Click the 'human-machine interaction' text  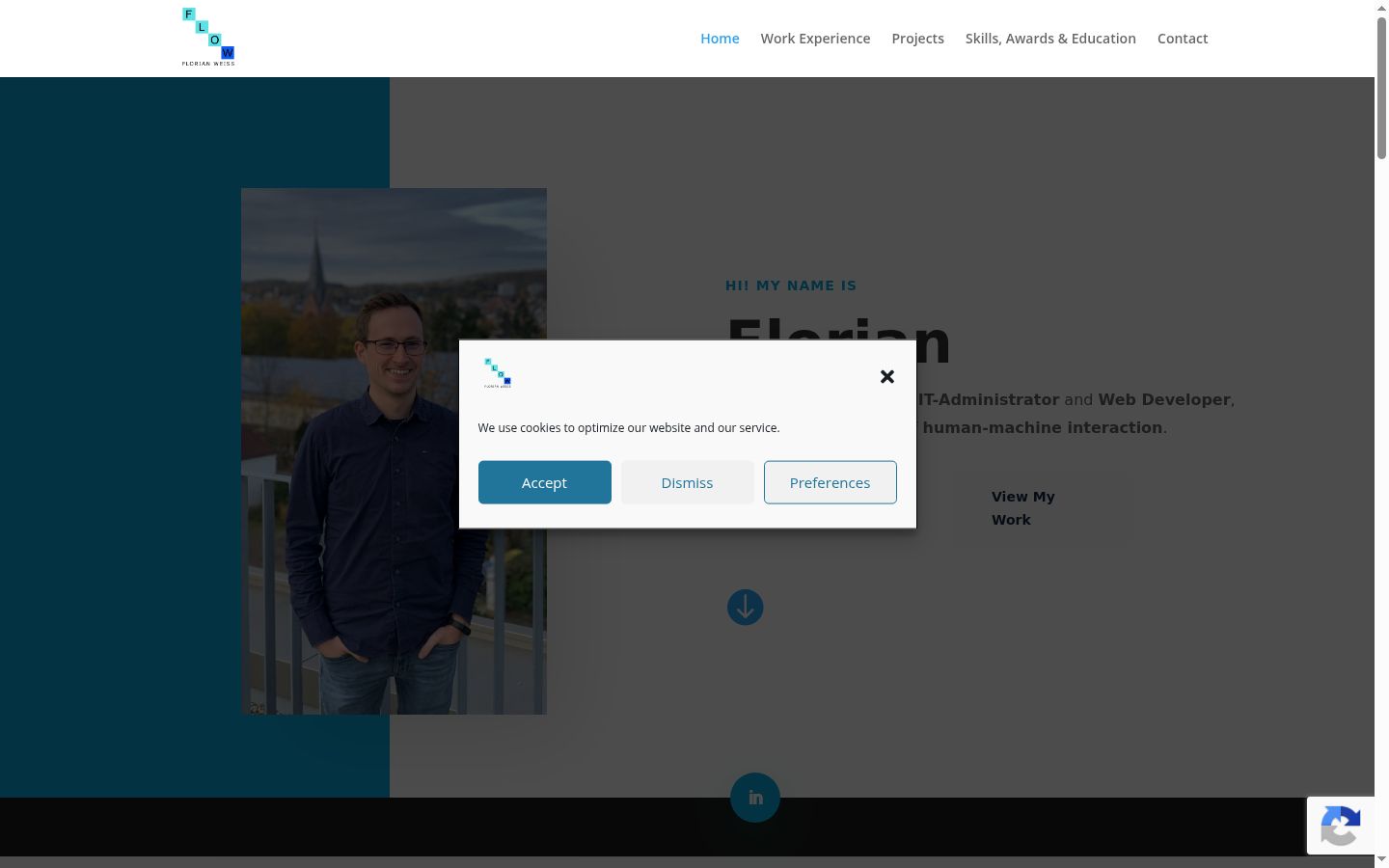coord(1043,427)
